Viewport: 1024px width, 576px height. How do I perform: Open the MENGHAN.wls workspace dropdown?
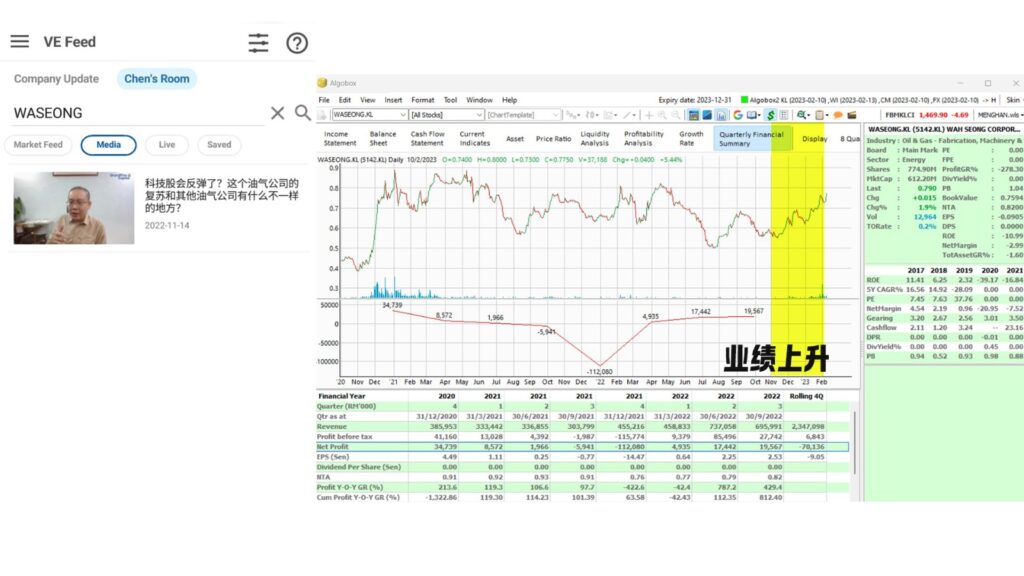pyautogui.click(x=999, y=115)
